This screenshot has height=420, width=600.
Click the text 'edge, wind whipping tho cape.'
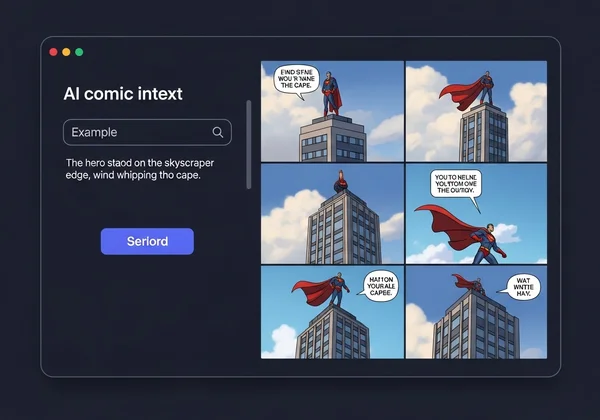133,175
